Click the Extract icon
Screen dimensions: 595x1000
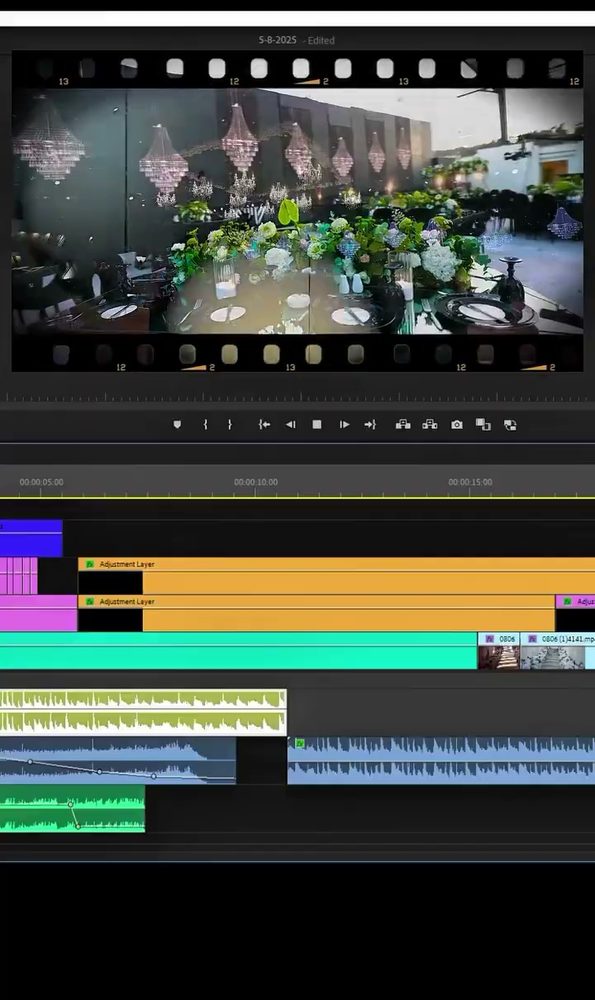pyautogui.click(x=430, y=424)
